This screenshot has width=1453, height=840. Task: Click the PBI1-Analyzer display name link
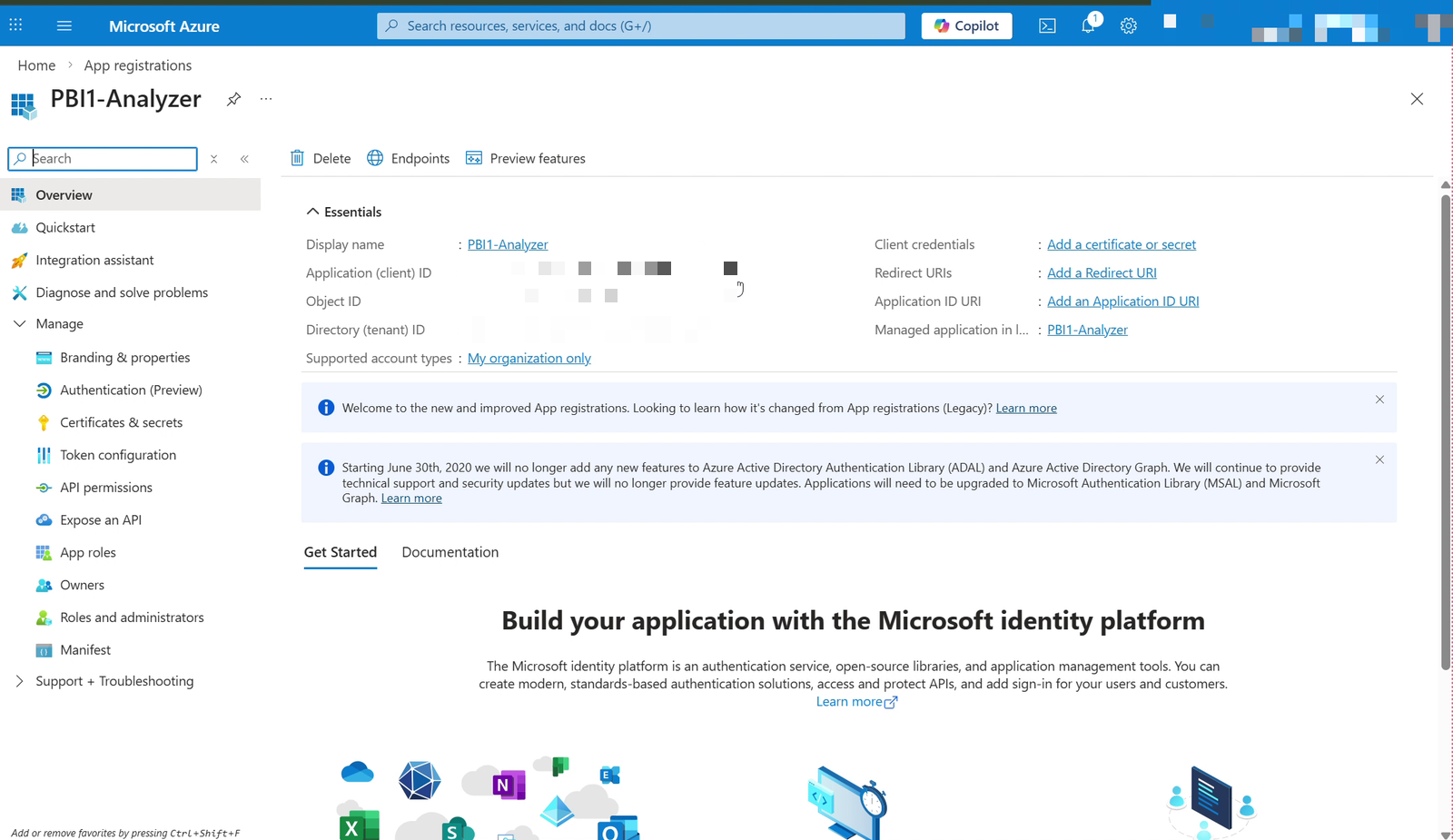[508, 244]
